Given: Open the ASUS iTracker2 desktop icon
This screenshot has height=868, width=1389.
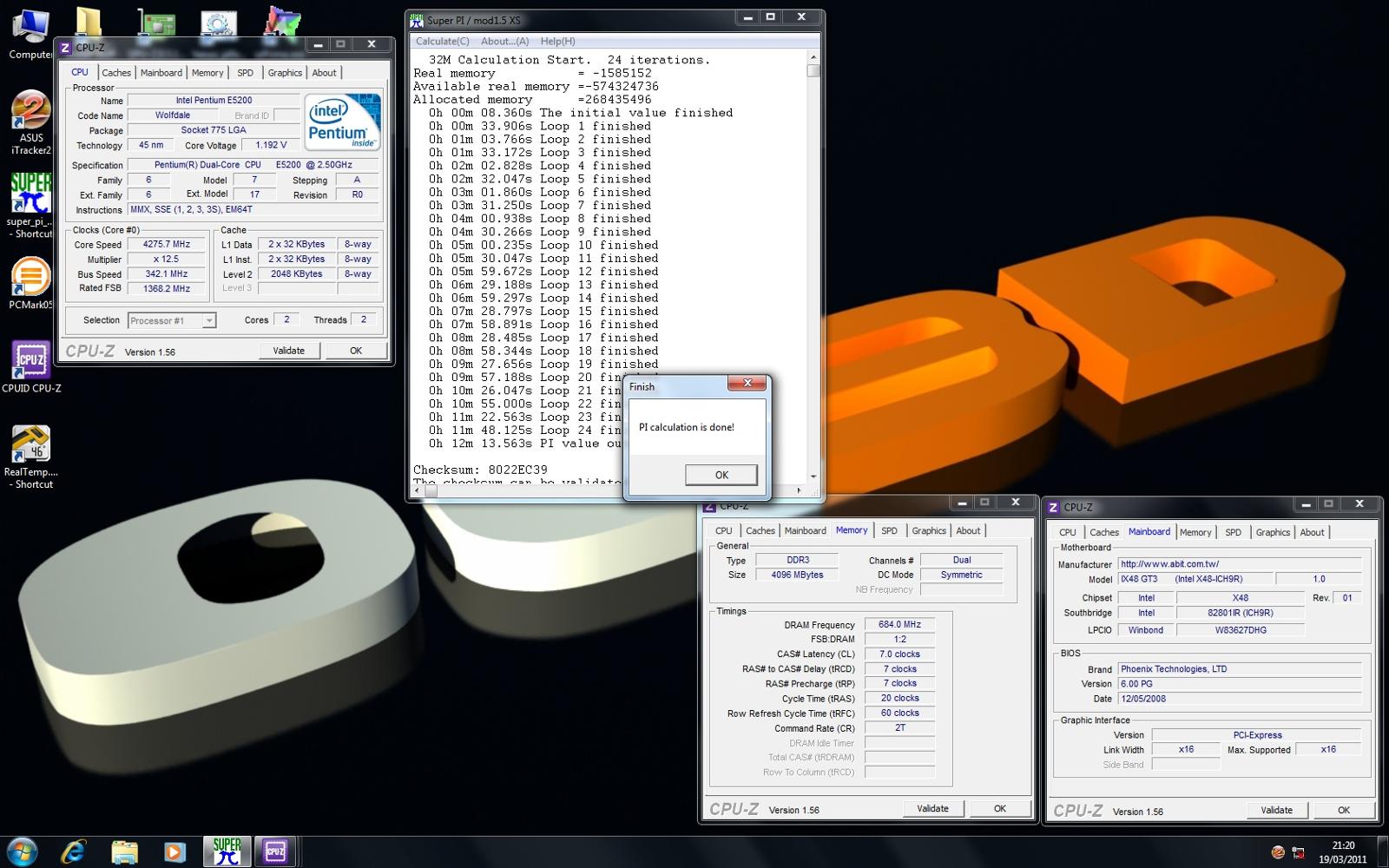Looking at the screenshot, I should coord(31,123).
